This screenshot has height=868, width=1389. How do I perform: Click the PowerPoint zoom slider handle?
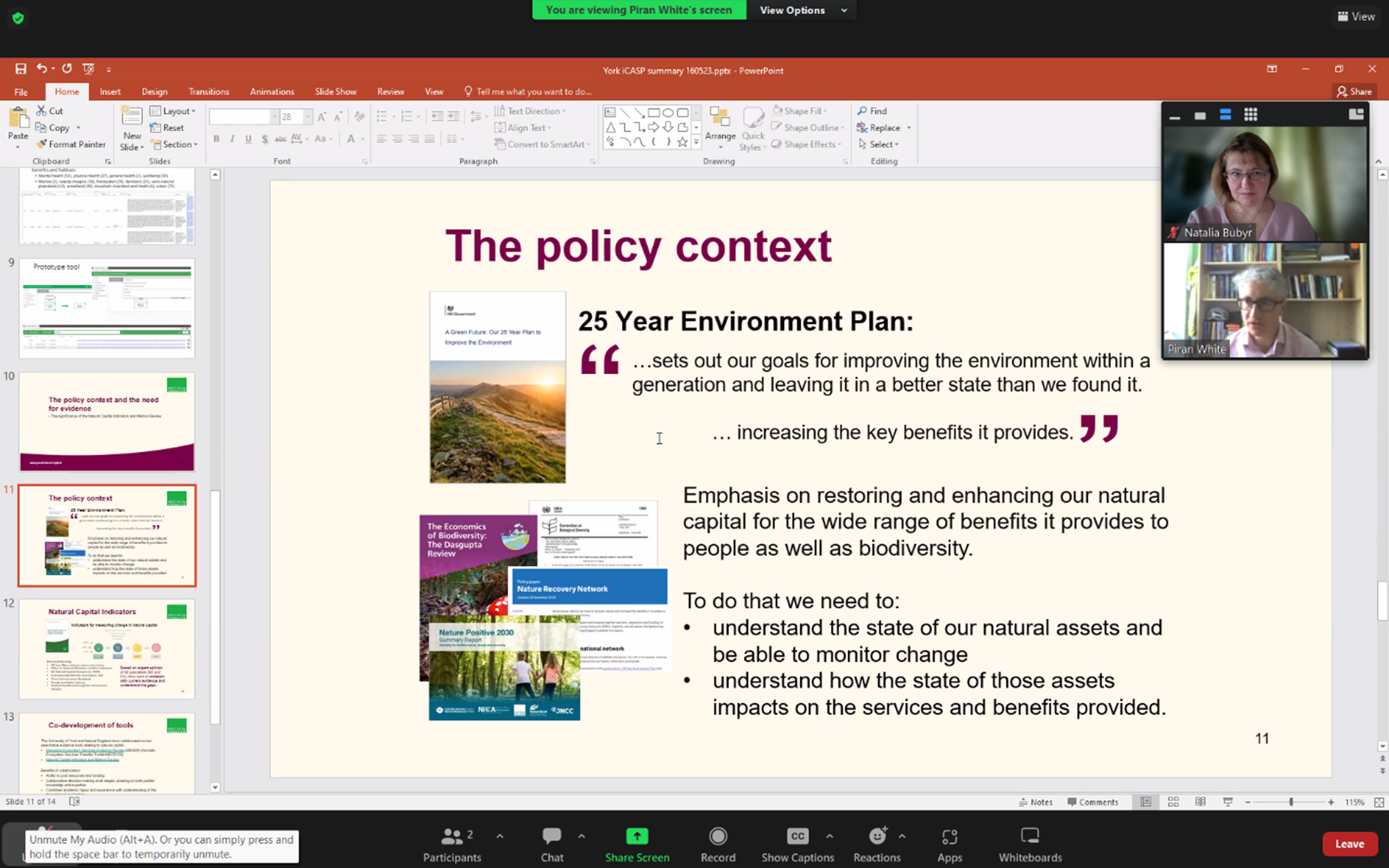1291,802
